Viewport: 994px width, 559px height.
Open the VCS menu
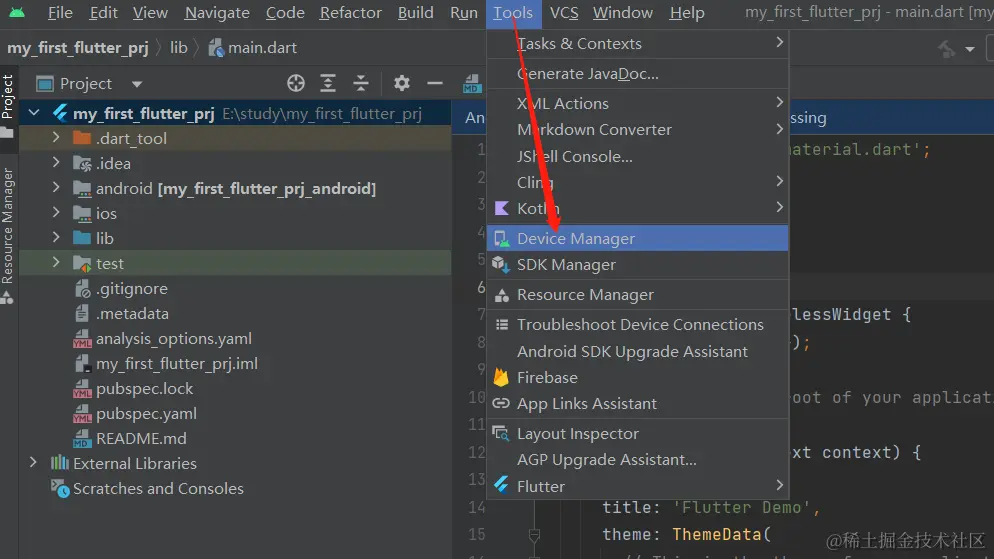click(x=564, y=13)
